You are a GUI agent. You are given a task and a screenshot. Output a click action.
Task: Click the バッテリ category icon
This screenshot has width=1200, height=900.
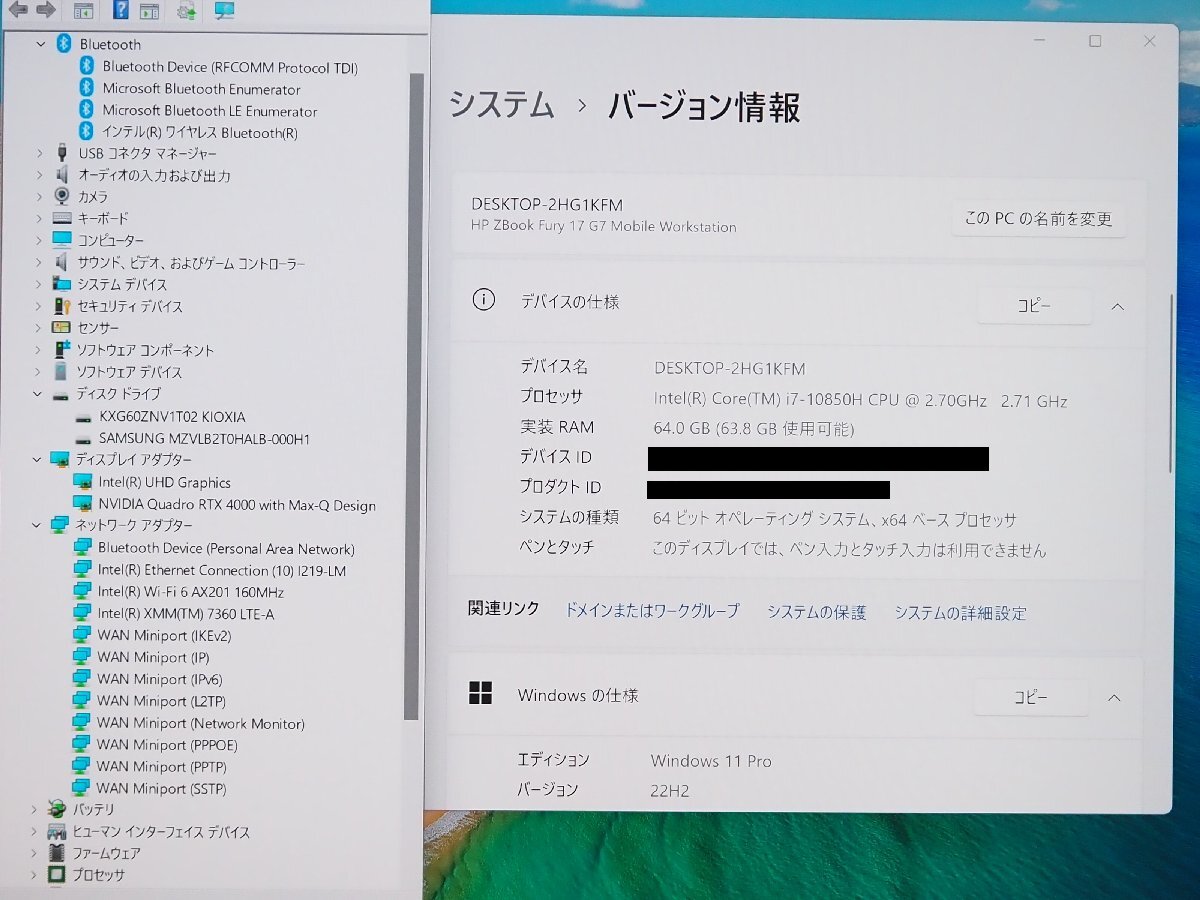click(x=56, y=809)
